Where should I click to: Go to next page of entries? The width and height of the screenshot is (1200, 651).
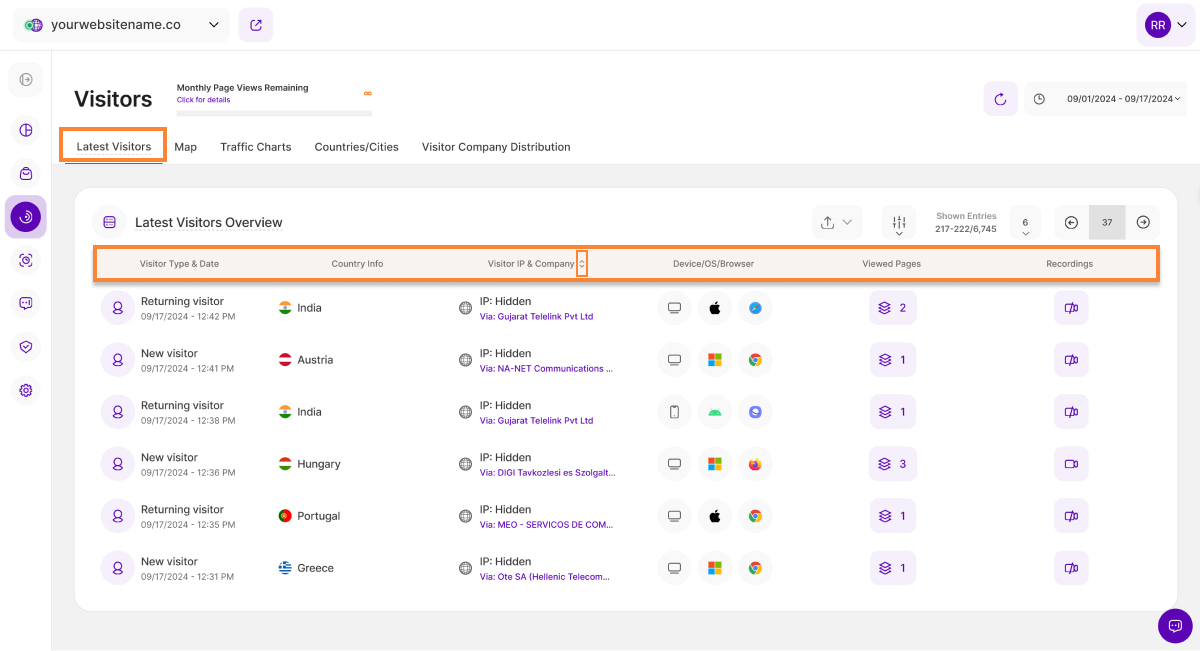(1143, 222)
